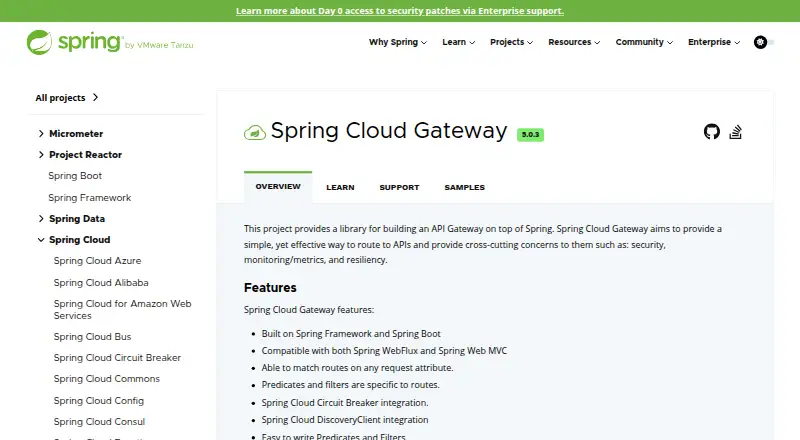Image resolution: width=800 pixels, height=440 pixels.
Task: Switch to the LEARN tab
Action: tap(340, 187)
